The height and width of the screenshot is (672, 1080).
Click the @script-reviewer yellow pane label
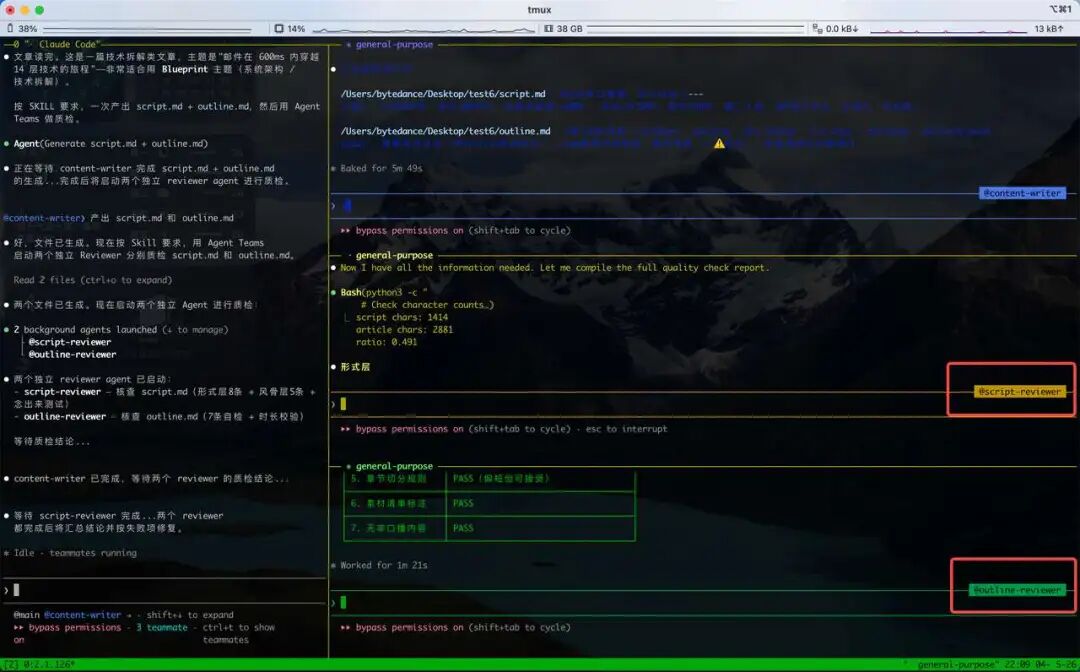pyautogui.click(x=1020, y=392)
